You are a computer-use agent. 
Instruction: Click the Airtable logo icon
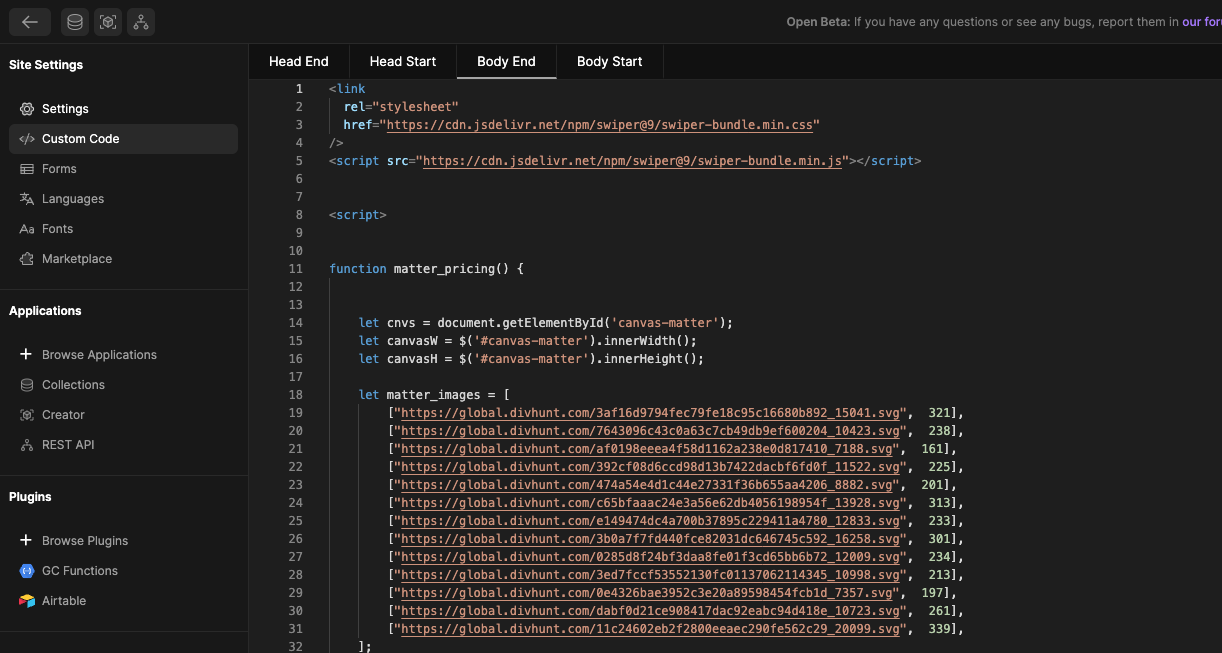point(27,601)
